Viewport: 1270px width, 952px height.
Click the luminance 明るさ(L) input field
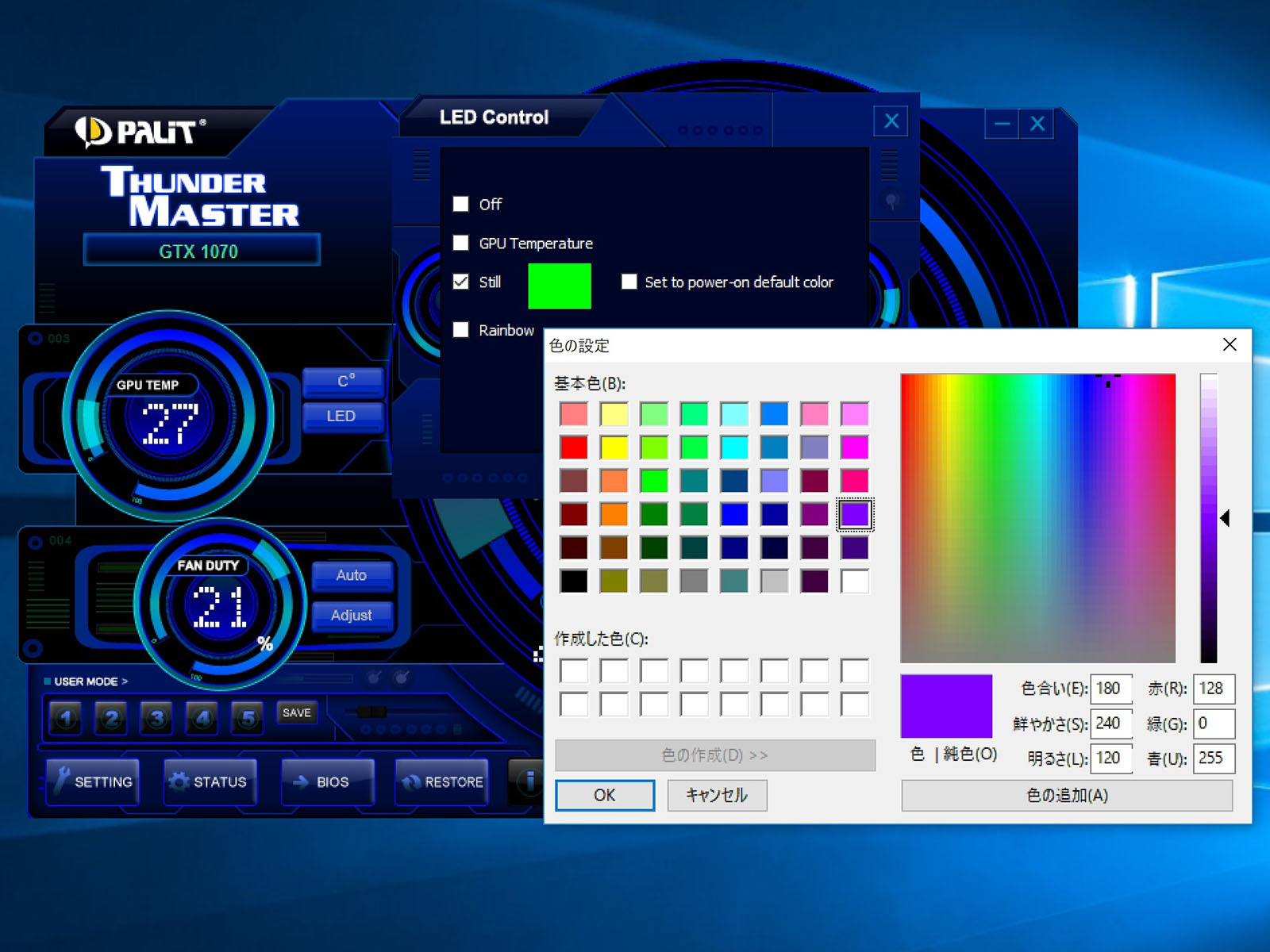coord(1111,758)
